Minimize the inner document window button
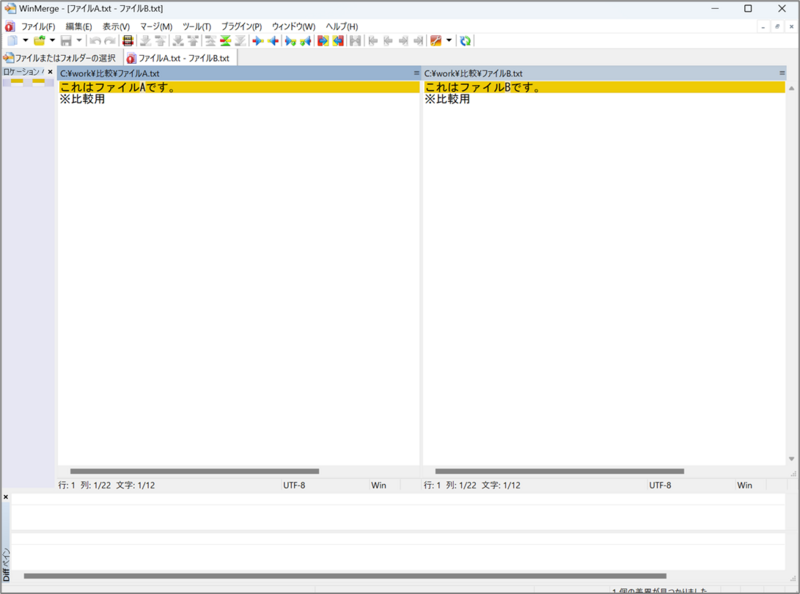The height and width of the screenshot is (594, 800). coord(763,27)
